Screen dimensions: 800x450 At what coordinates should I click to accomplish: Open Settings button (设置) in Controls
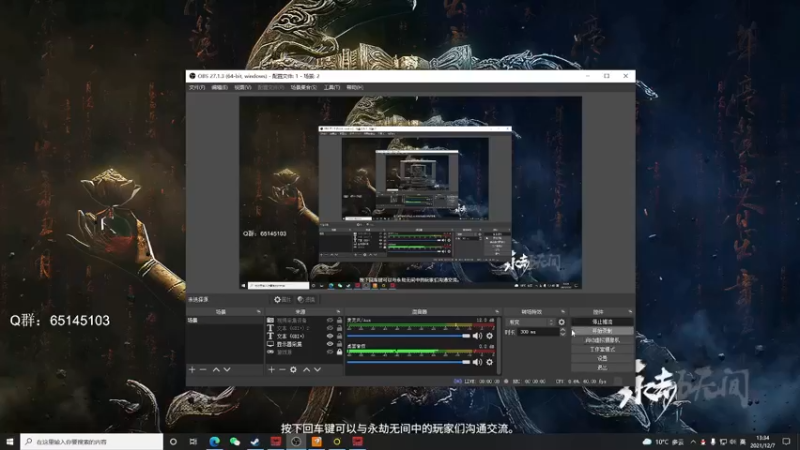[602, 358]
